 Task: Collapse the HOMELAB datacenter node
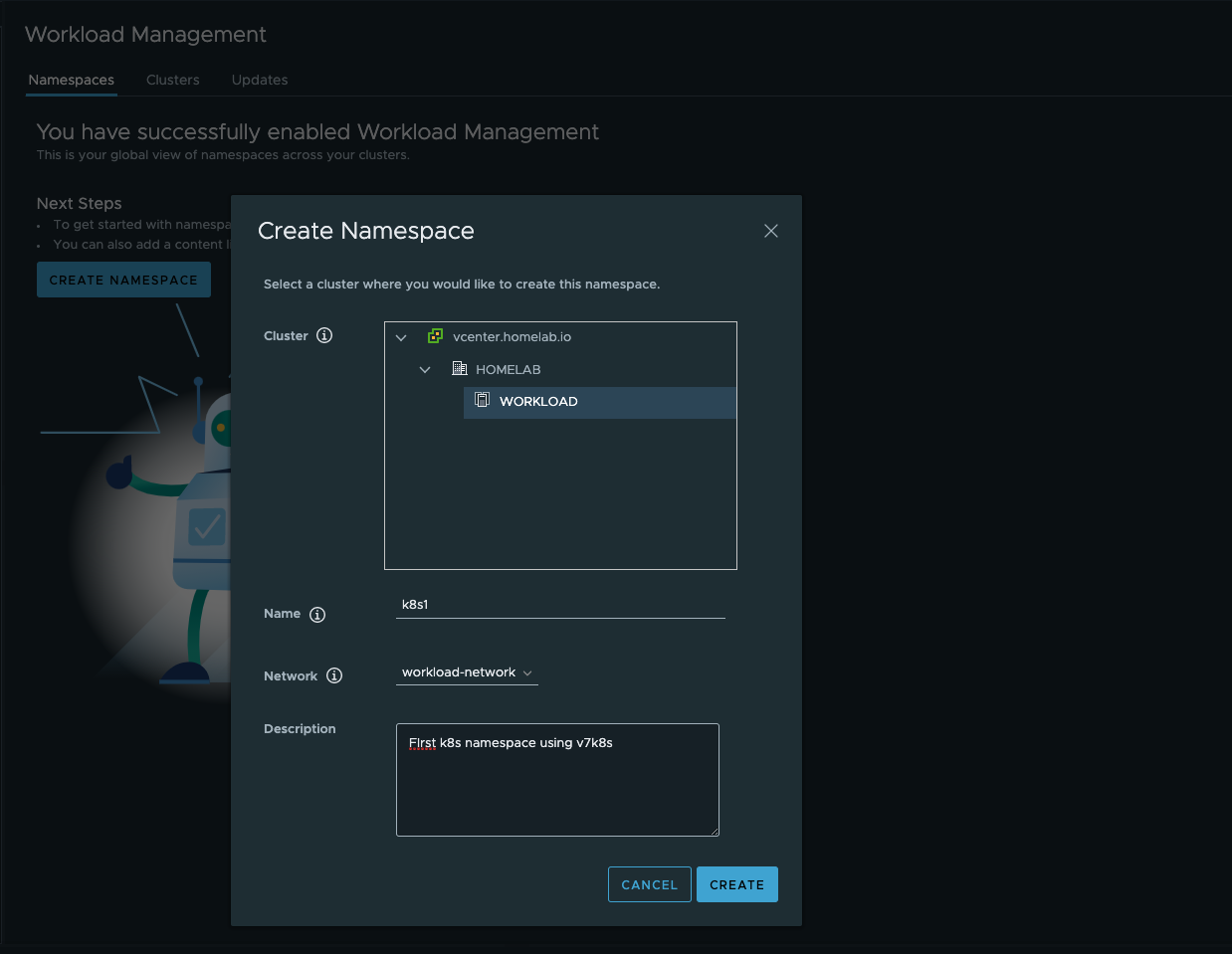425,369
